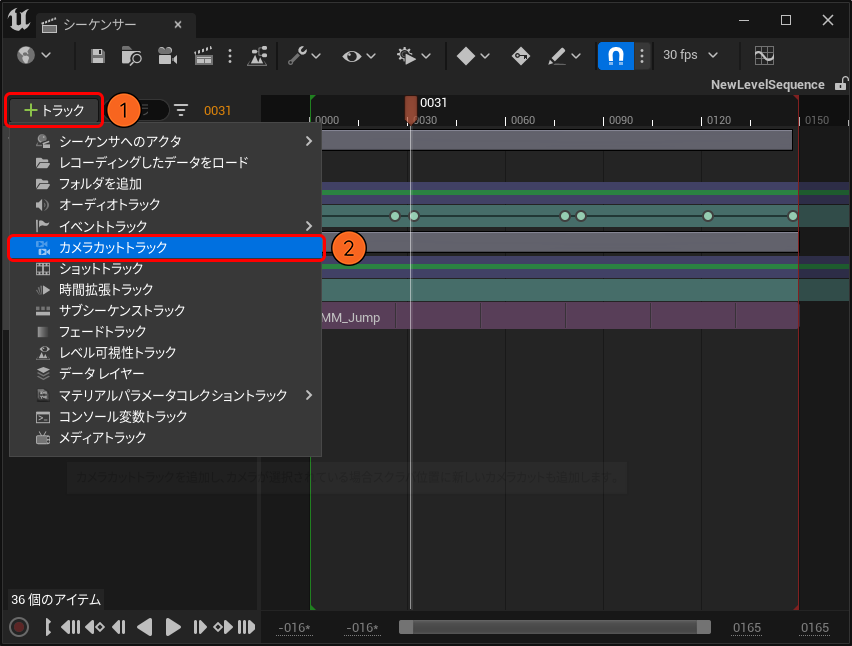This screenshot has height=646, width=852.
Task: Open the Render Movie clapperboard icon
Action: 204,56
